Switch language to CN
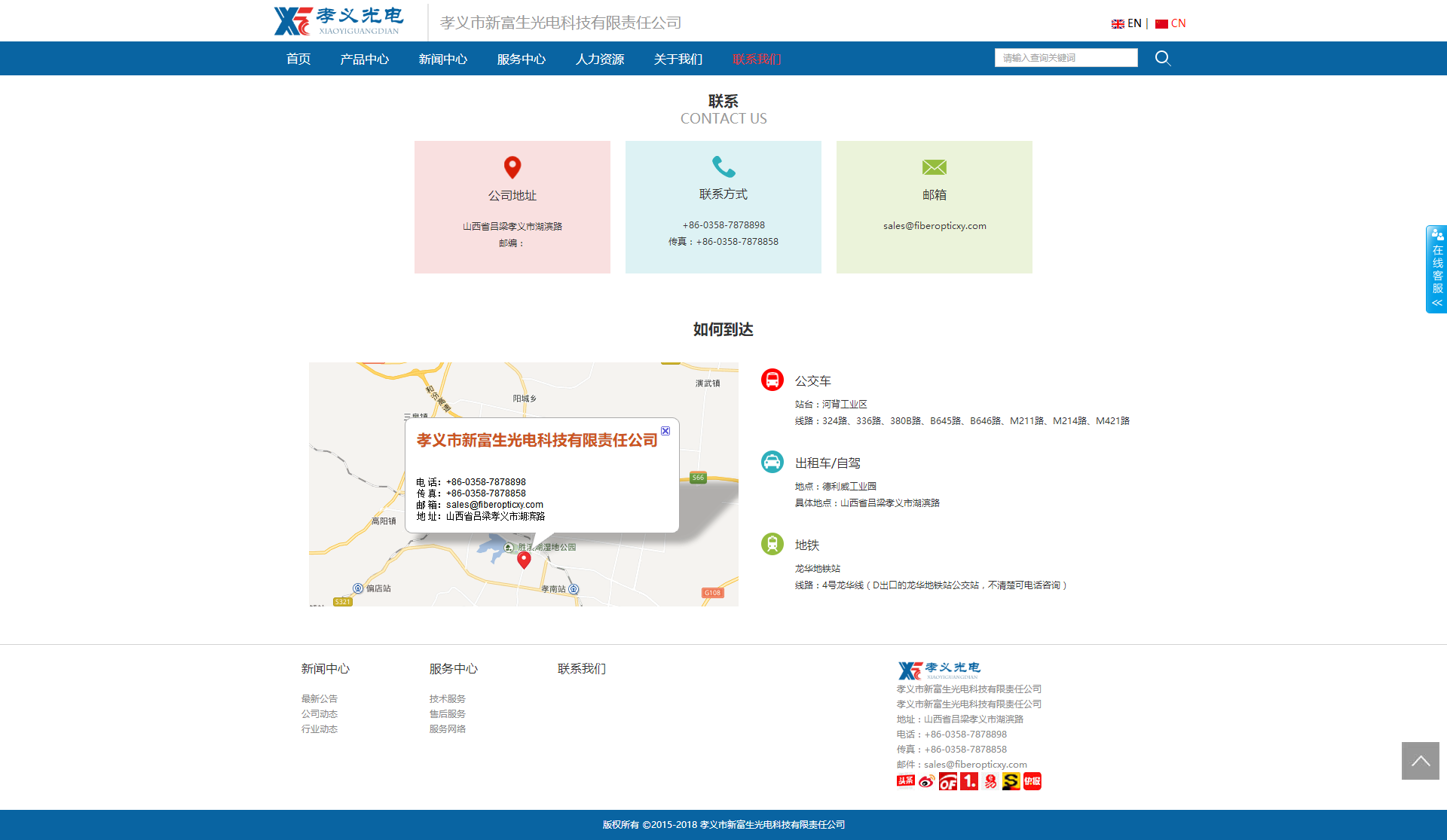Screen dimensions: 1447x840 pyautogui.click(x=1178, y=23)
